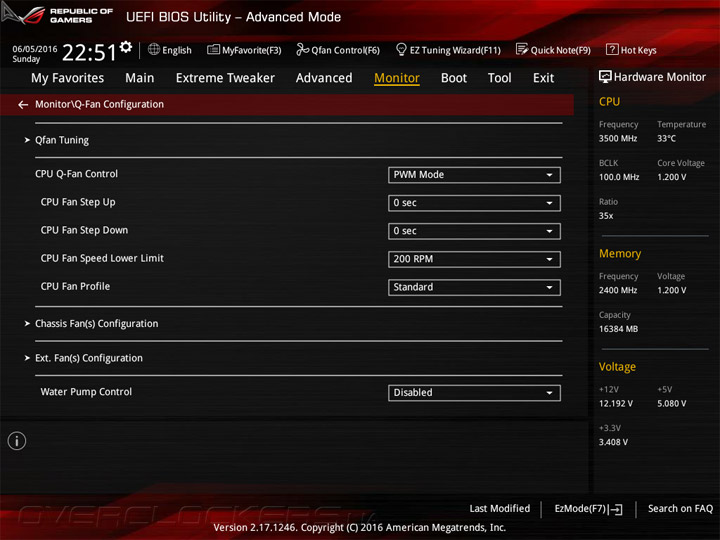
Task: Click the info circle icon
Action: [17, 441]
